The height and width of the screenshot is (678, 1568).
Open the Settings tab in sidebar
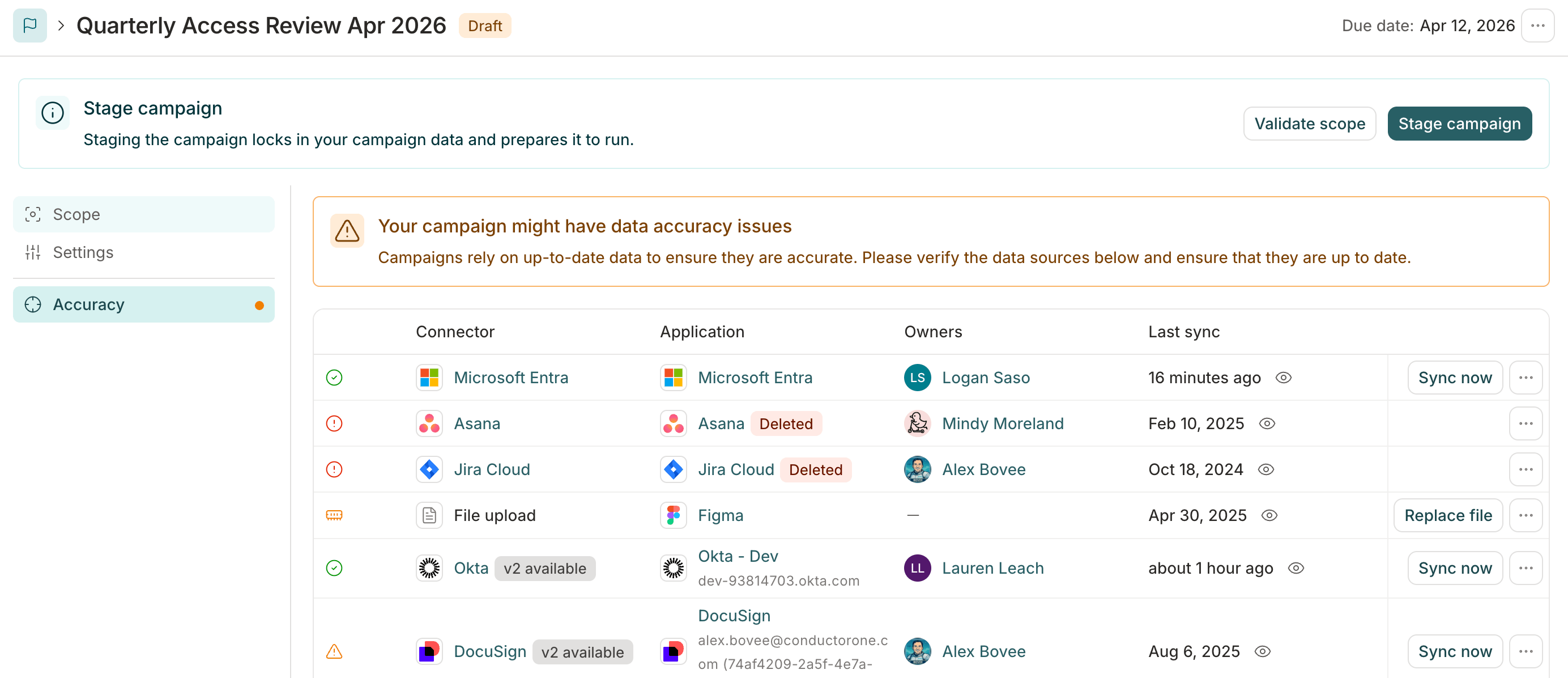144,252
